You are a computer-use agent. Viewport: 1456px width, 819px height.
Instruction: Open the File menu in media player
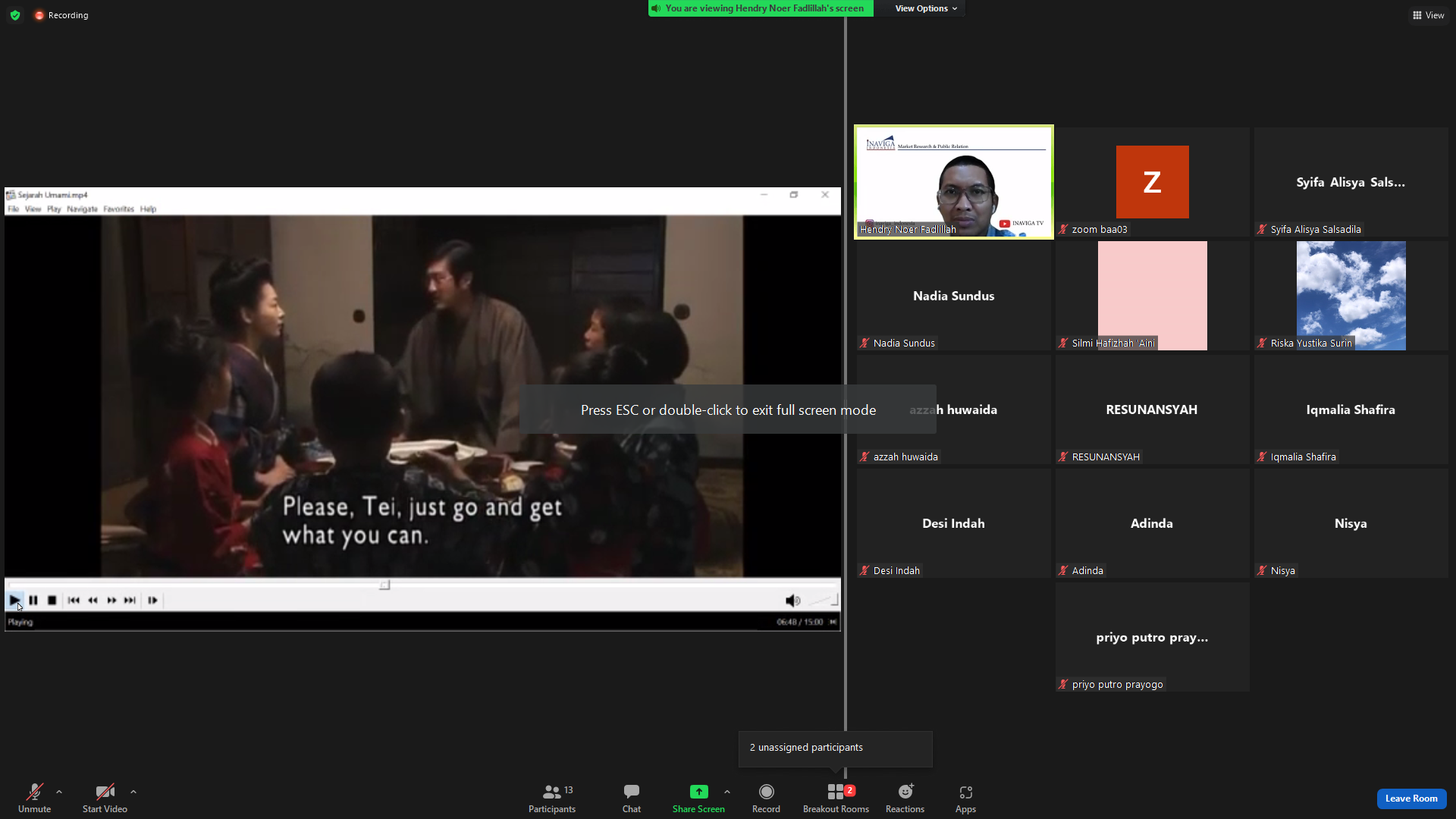click(x=13, y=209)
